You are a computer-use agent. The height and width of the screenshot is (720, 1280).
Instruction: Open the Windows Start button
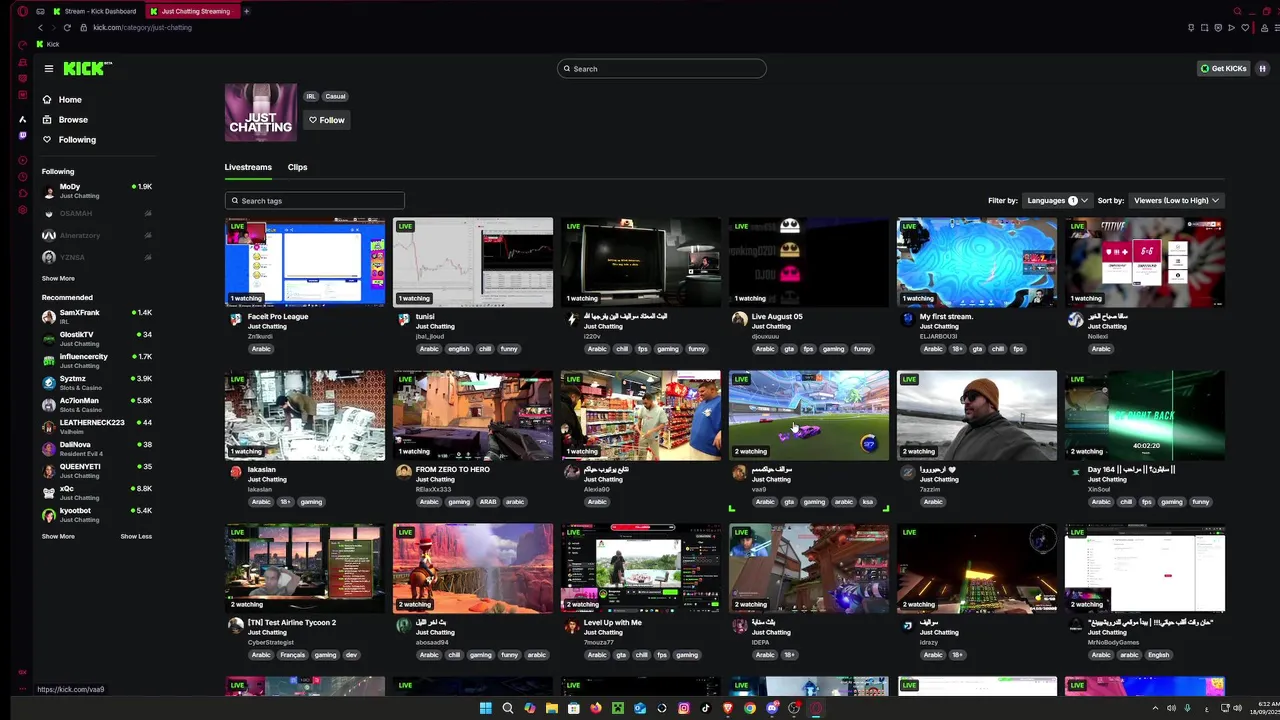485,708
